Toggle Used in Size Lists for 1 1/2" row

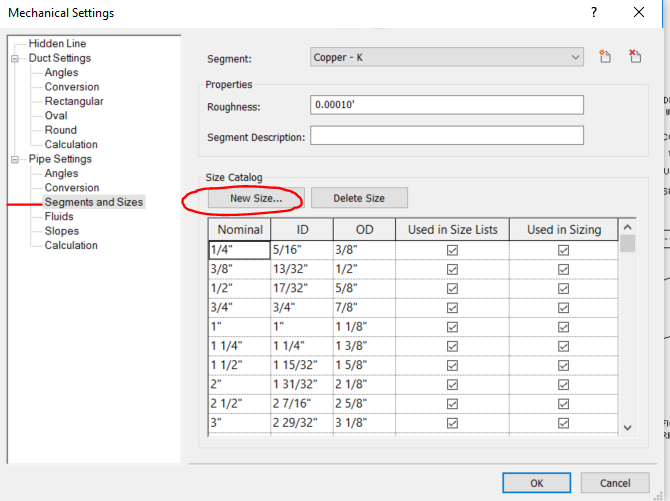click(452, 365)
